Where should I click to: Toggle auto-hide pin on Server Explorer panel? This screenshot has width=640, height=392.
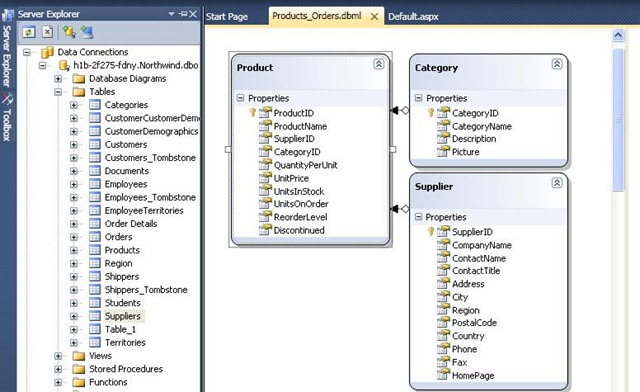183,14
